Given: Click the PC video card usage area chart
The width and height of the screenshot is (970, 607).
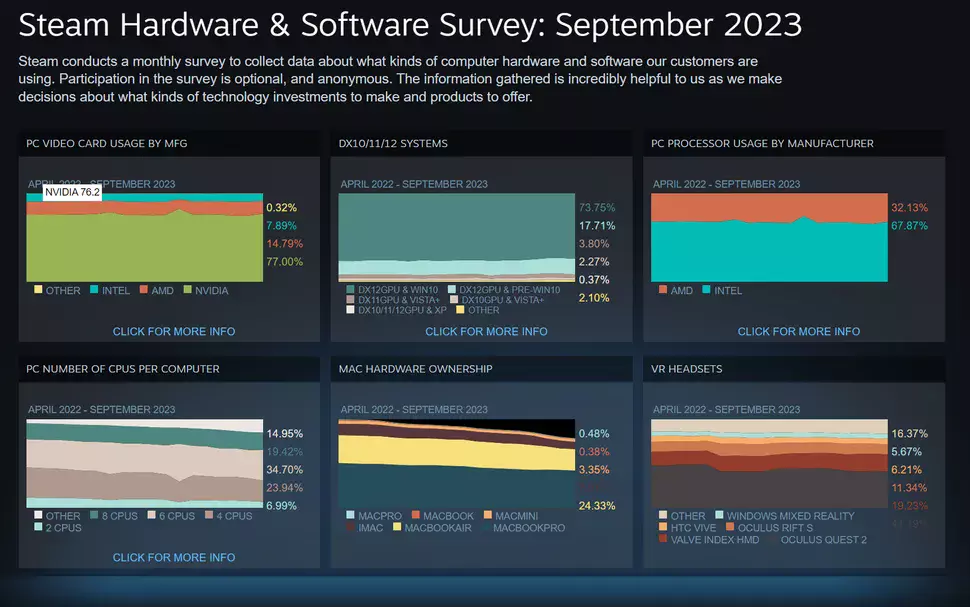Looking at the screenshot, I should (145, 238).
